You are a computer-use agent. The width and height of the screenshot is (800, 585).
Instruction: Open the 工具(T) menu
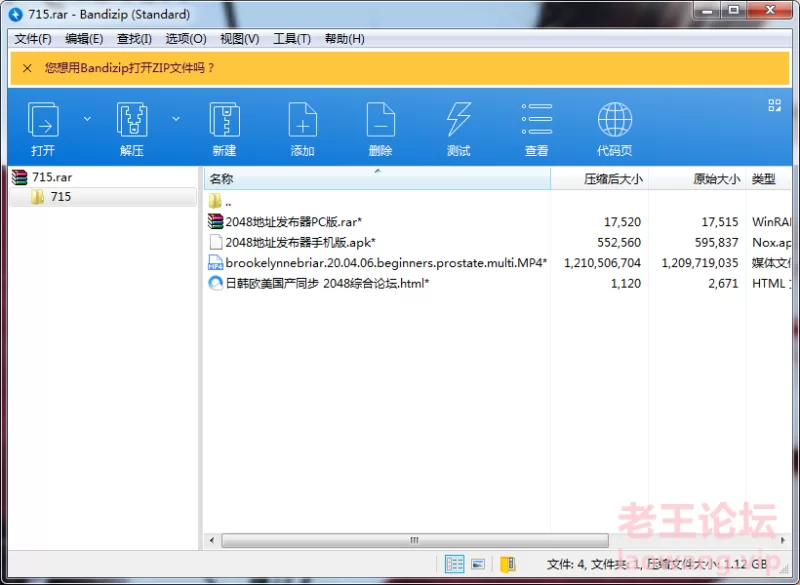tap(292, 39)
